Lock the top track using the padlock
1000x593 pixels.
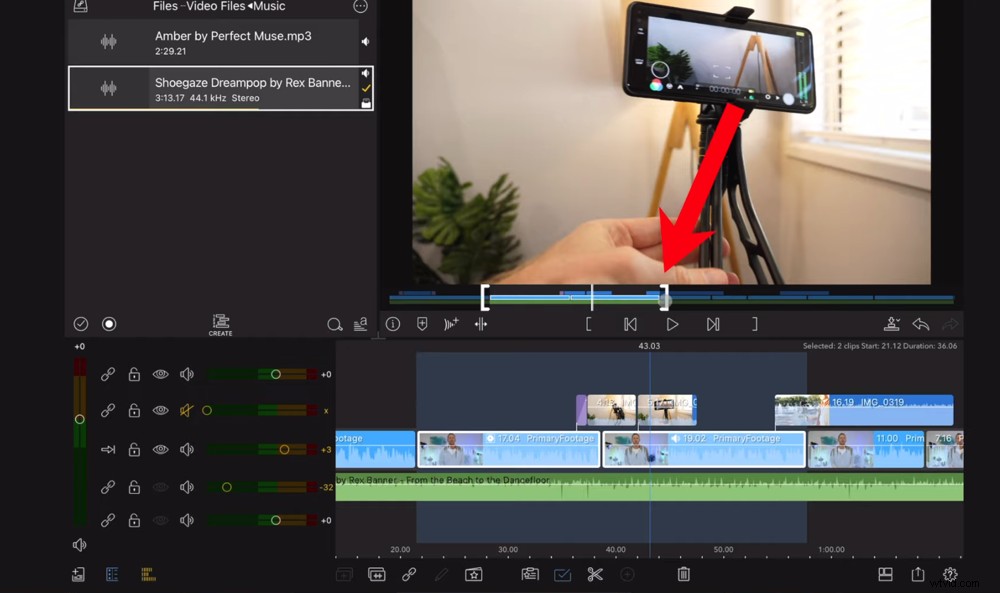coord(133,373)
